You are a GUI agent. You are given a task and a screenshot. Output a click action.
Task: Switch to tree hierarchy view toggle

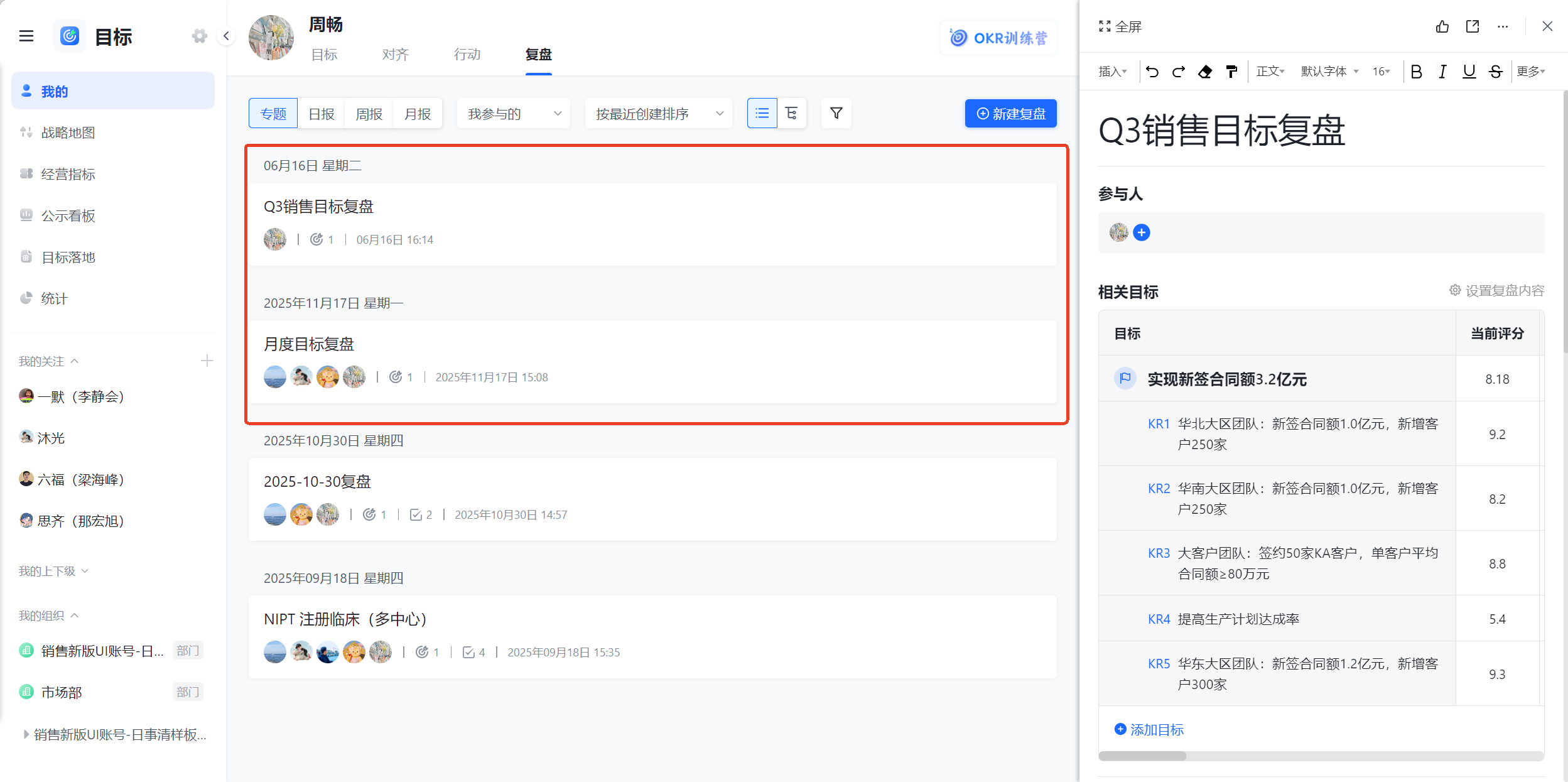coord(791,113)
